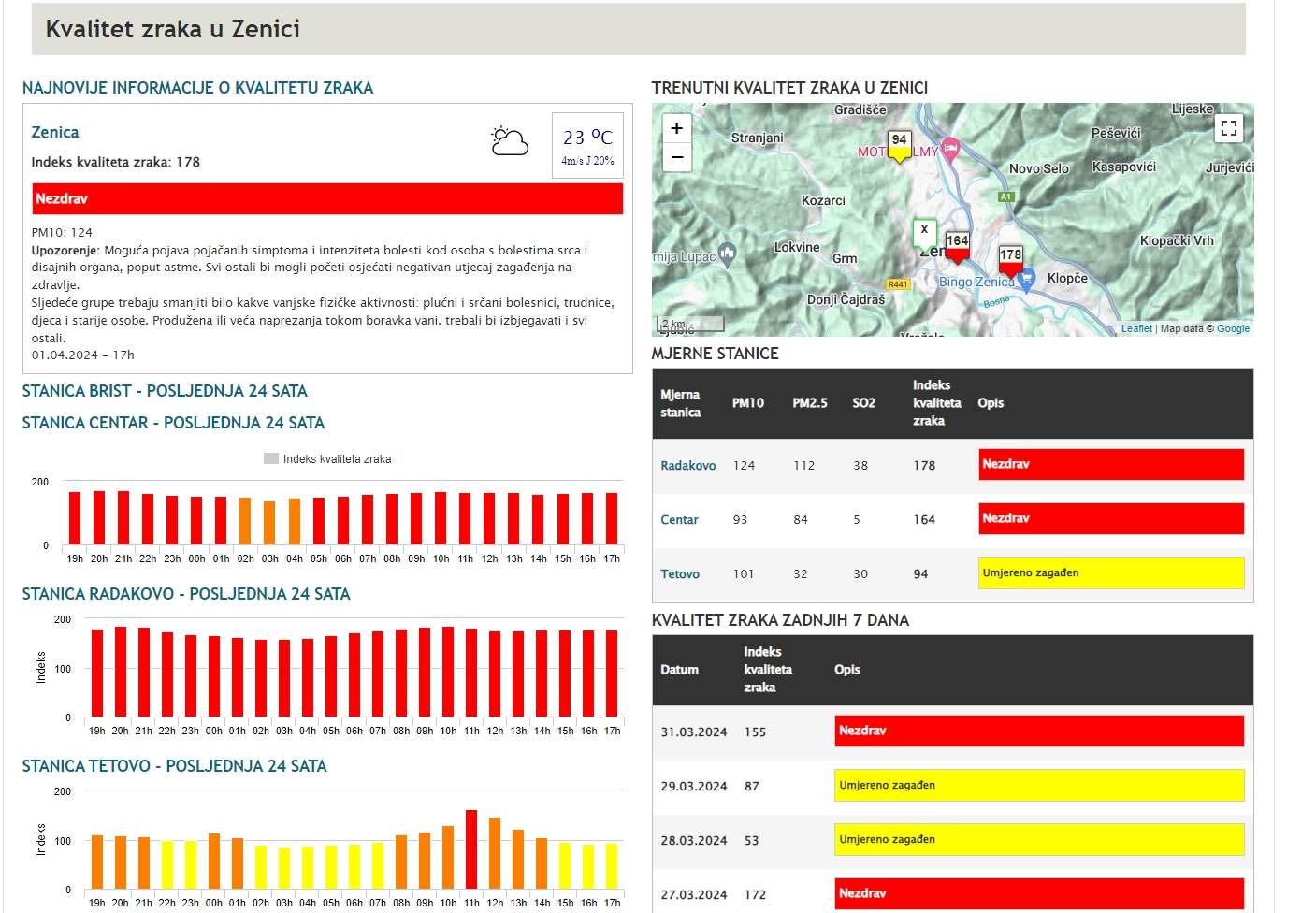1316x913 pixels.
Task: Click the yellow map marker showing 94
Action: pyautogui.click(x=899, y=145)
